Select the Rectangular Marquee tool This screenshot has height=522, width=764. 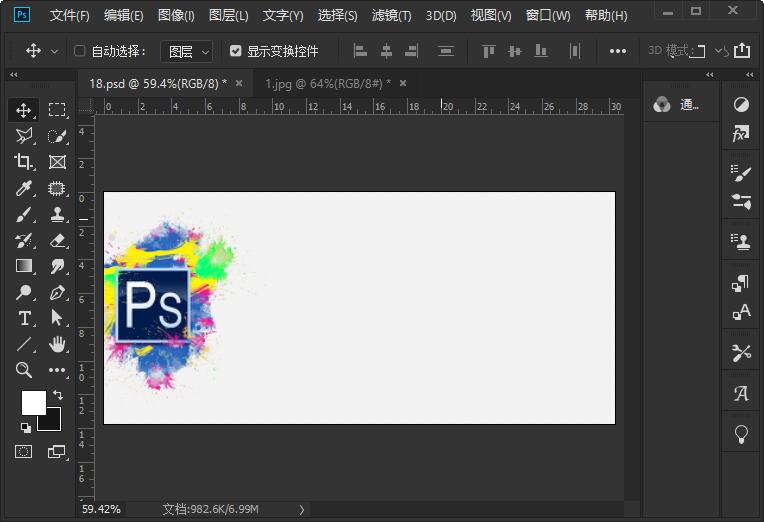[57, 110]
